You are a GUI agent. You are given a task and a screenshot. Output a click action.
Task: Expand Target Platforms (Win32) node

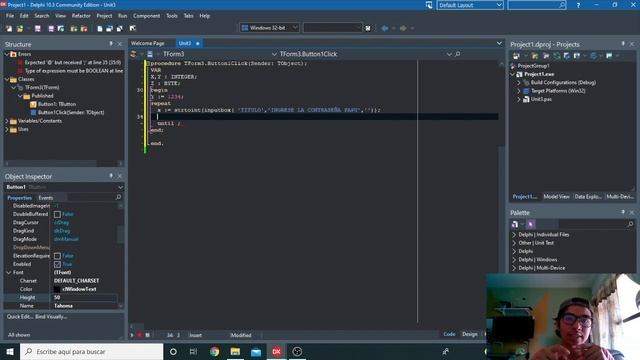point(519,91)
